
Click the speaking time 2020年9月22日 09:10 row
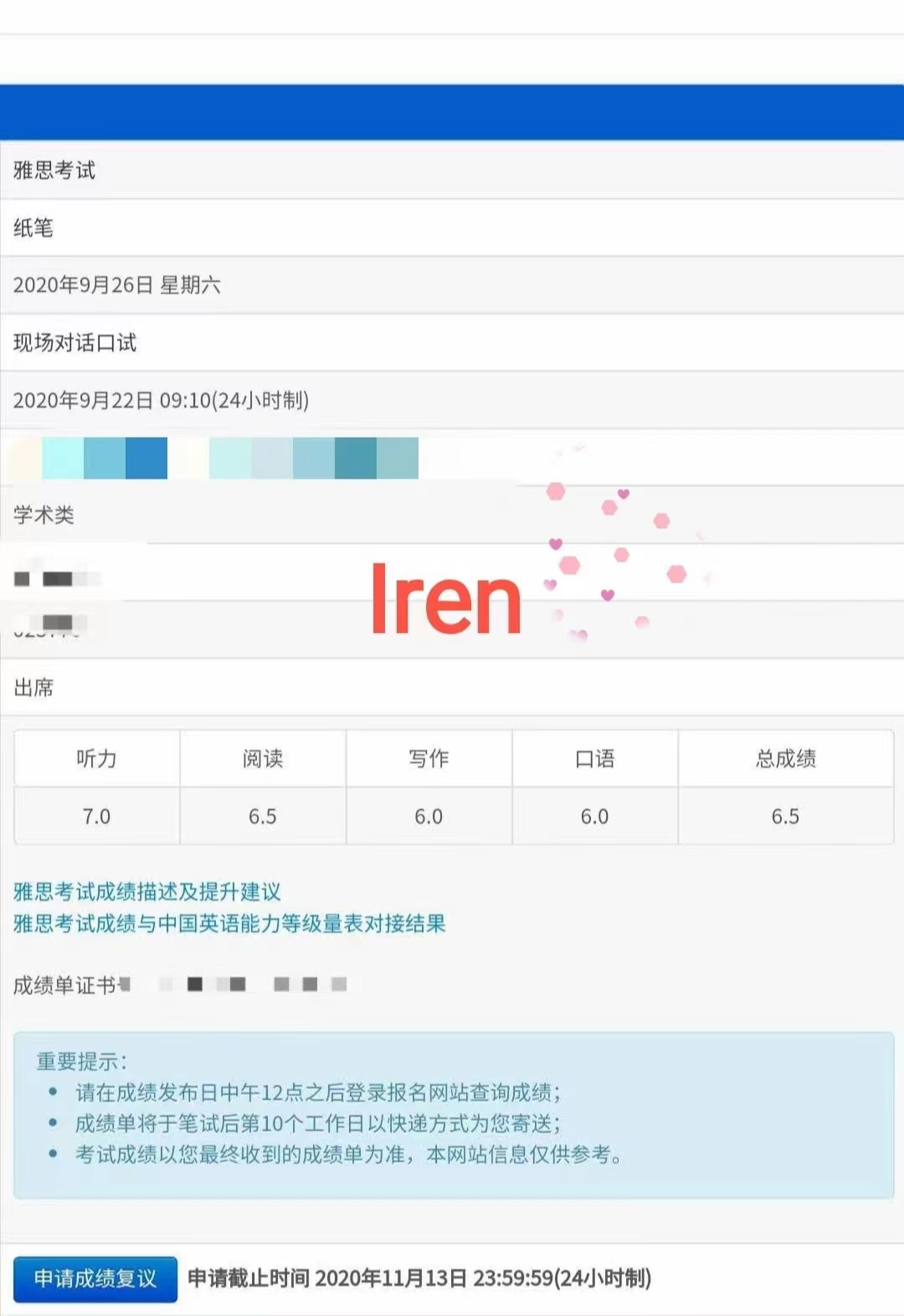click(x=452, y=400)
